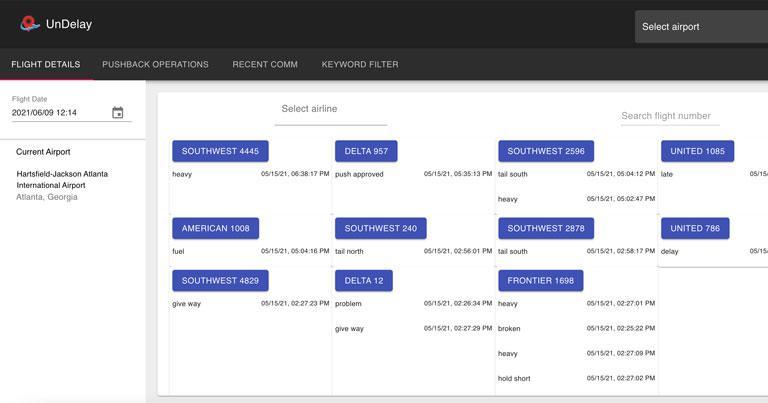
Task: Select the 'hold short' keyword entry
Action: [x=514, y=379]
